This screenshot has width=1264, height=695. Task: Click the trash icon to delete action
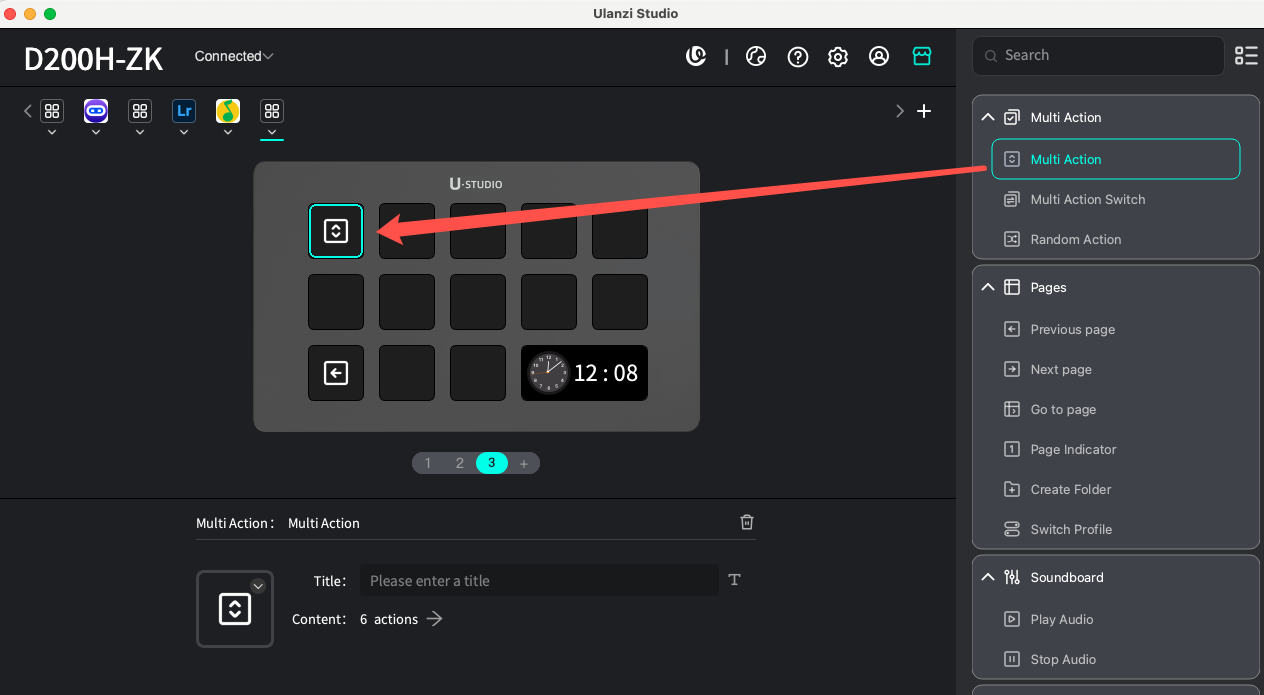[746, 522]
